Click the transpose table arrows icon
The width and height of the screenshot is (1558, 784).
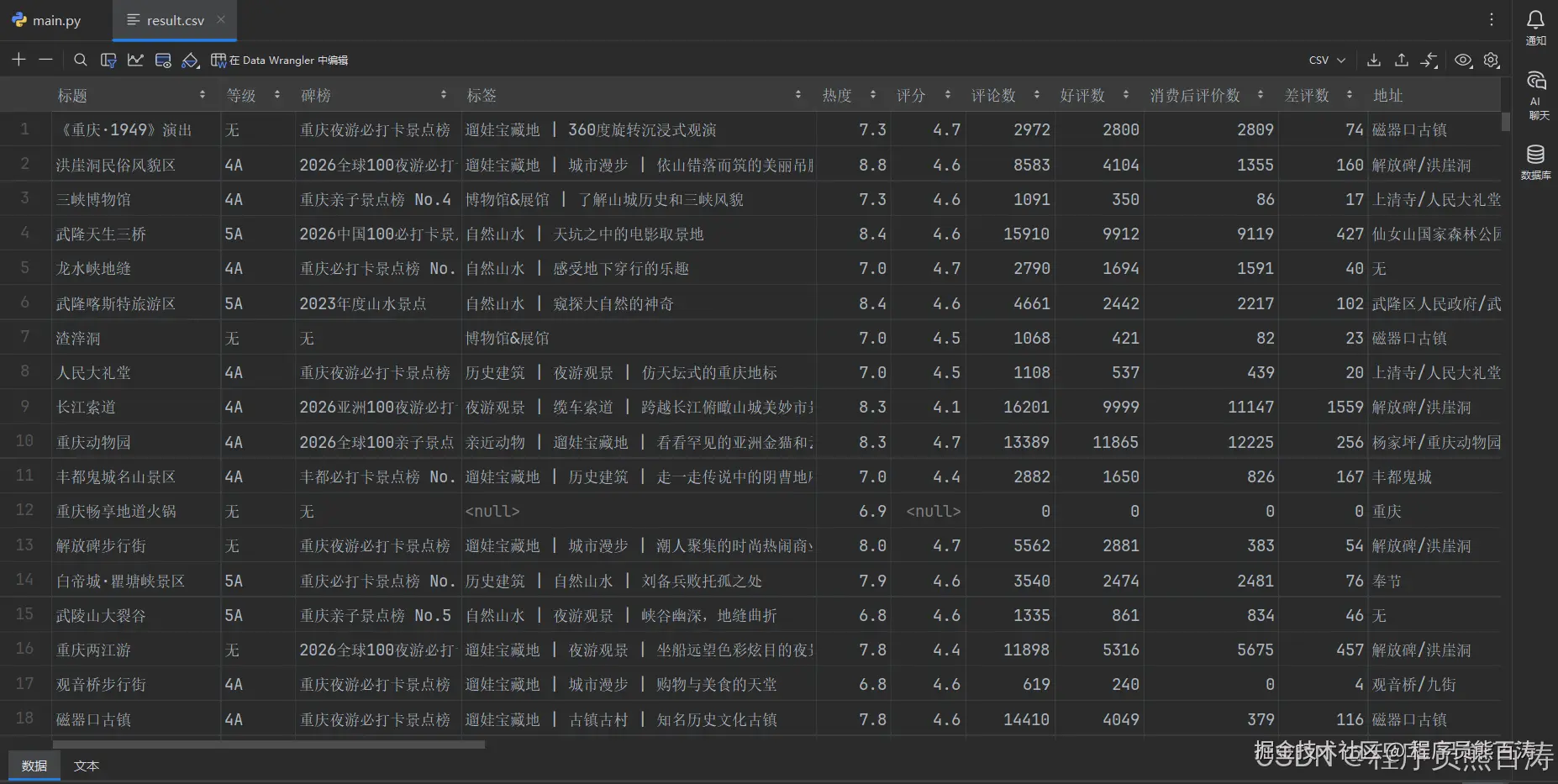pyautogui.click(x=1429, y=60)
